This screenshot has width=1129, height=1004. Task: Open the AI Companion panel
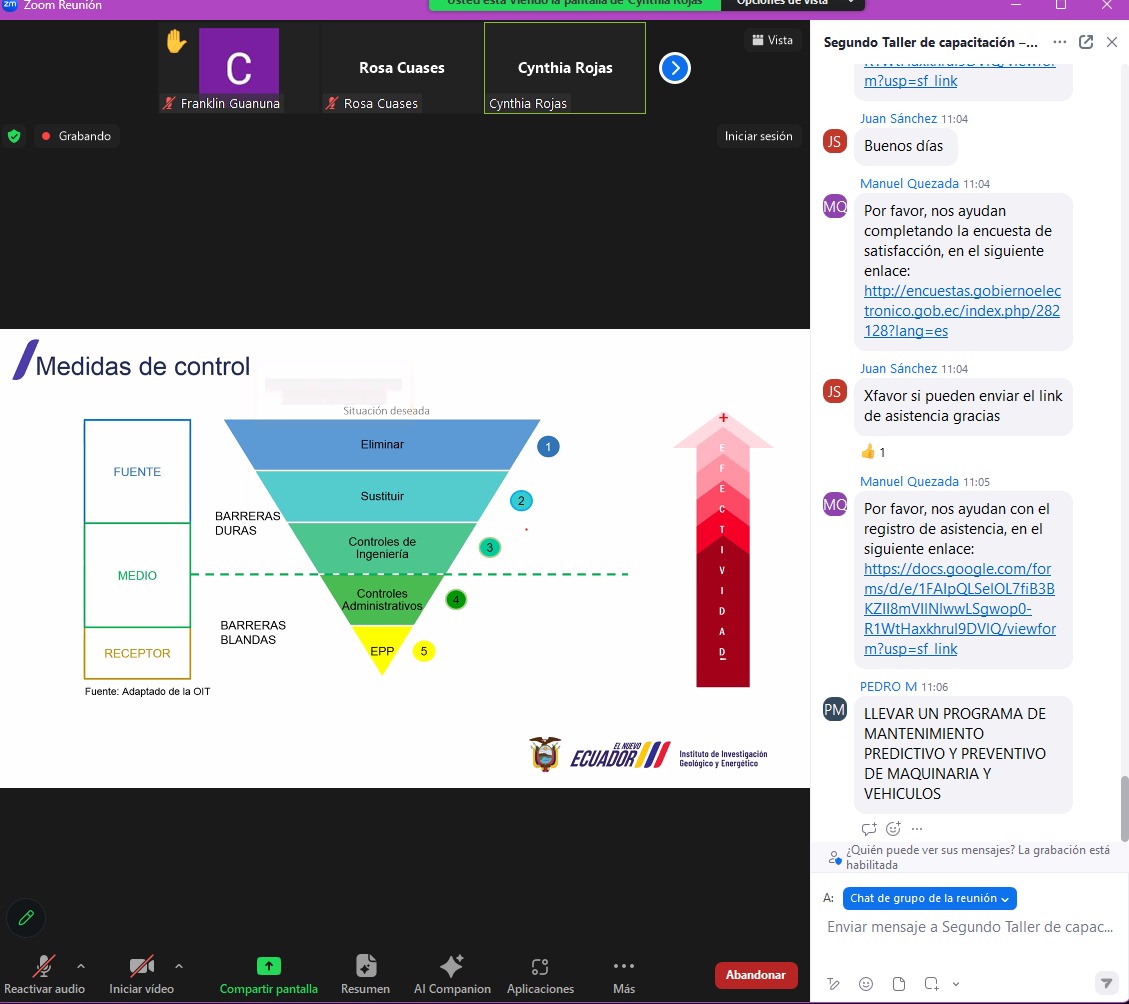(x=452, y=974)
